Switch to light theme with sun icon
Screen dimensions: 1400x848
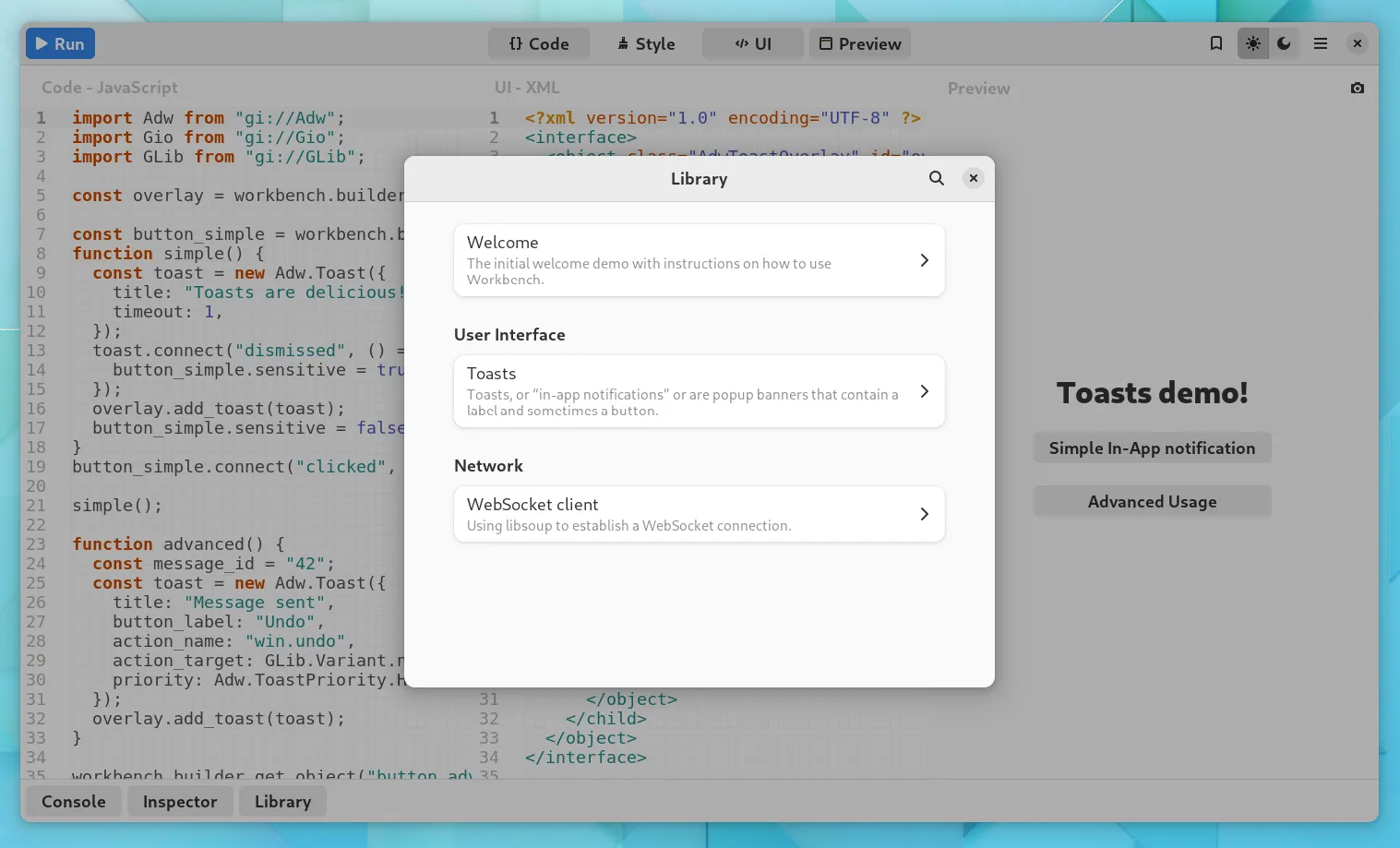pyautogui.click(x=1252, y=43)
